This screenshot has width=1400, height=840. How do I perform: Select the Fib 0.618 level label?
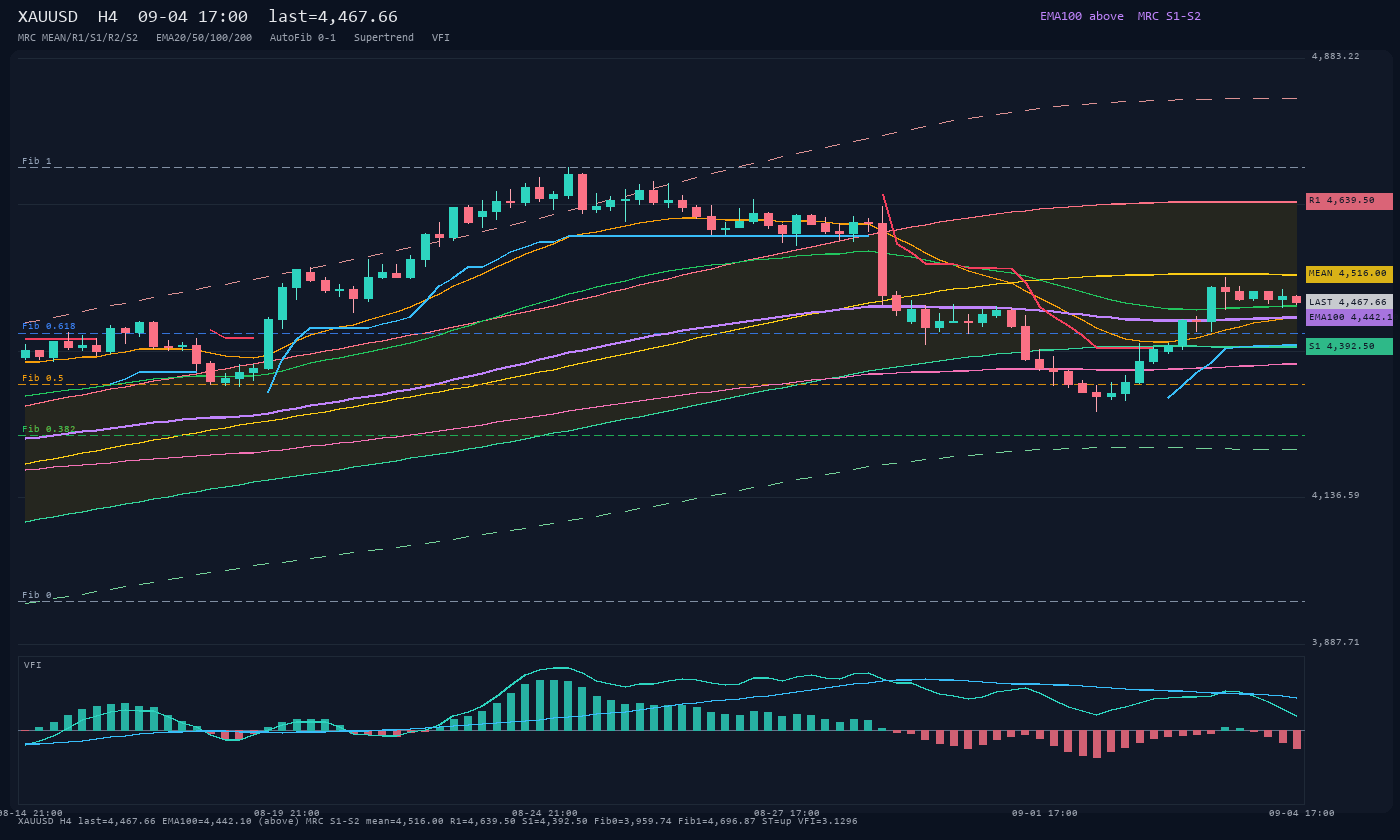(49, 326)
